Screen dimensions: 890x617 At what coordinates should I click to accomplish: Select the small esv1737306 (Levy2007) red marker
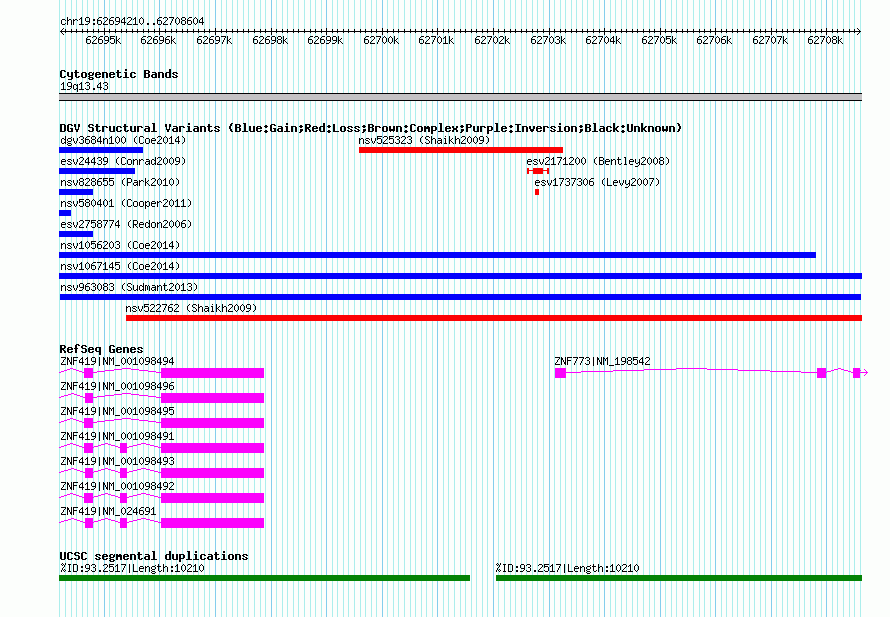point(537,192)
